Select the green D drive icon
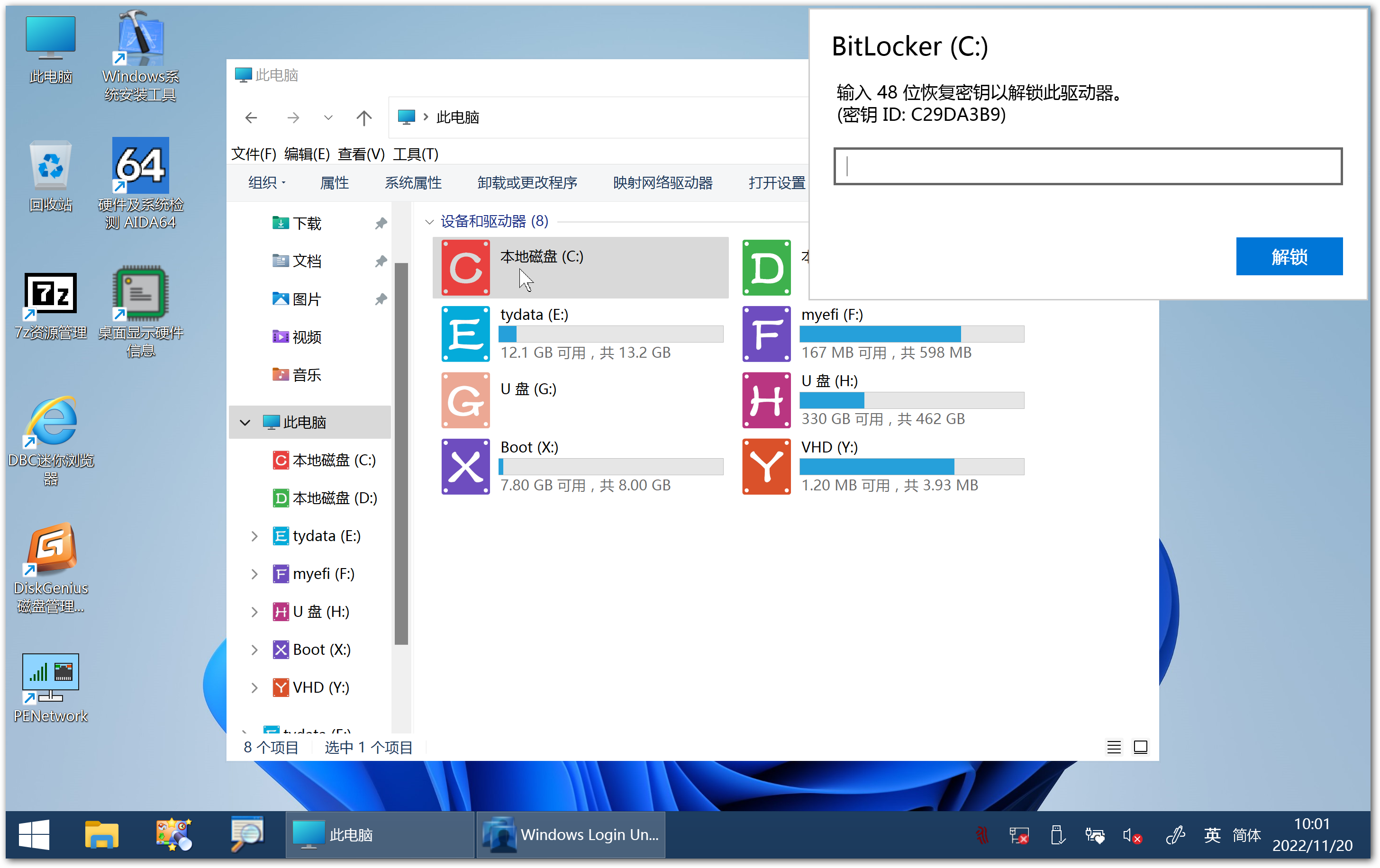The width and height of the screenshot is (1380, 868). [x=766, y=268]
